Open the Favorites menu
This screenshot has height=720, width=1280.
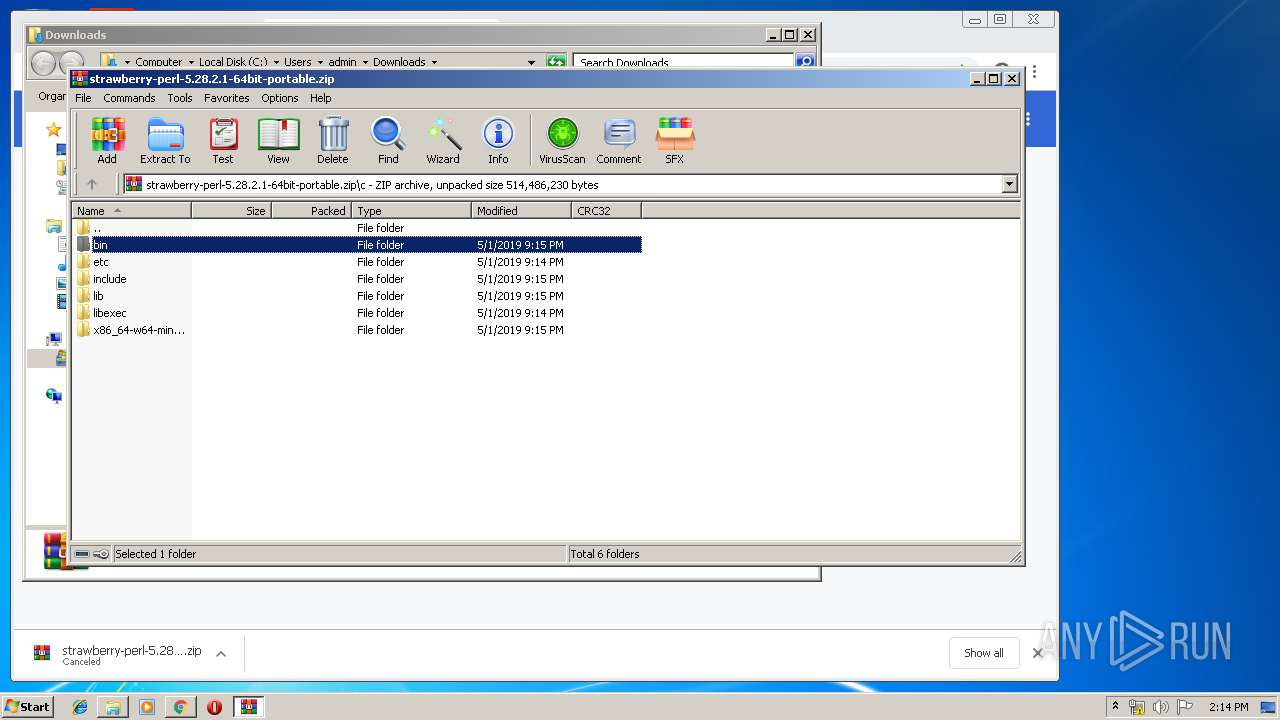(x=227, y=98)
